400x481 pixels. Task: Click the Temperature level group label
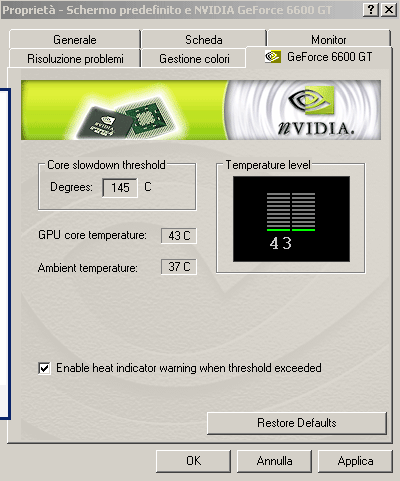268,165
